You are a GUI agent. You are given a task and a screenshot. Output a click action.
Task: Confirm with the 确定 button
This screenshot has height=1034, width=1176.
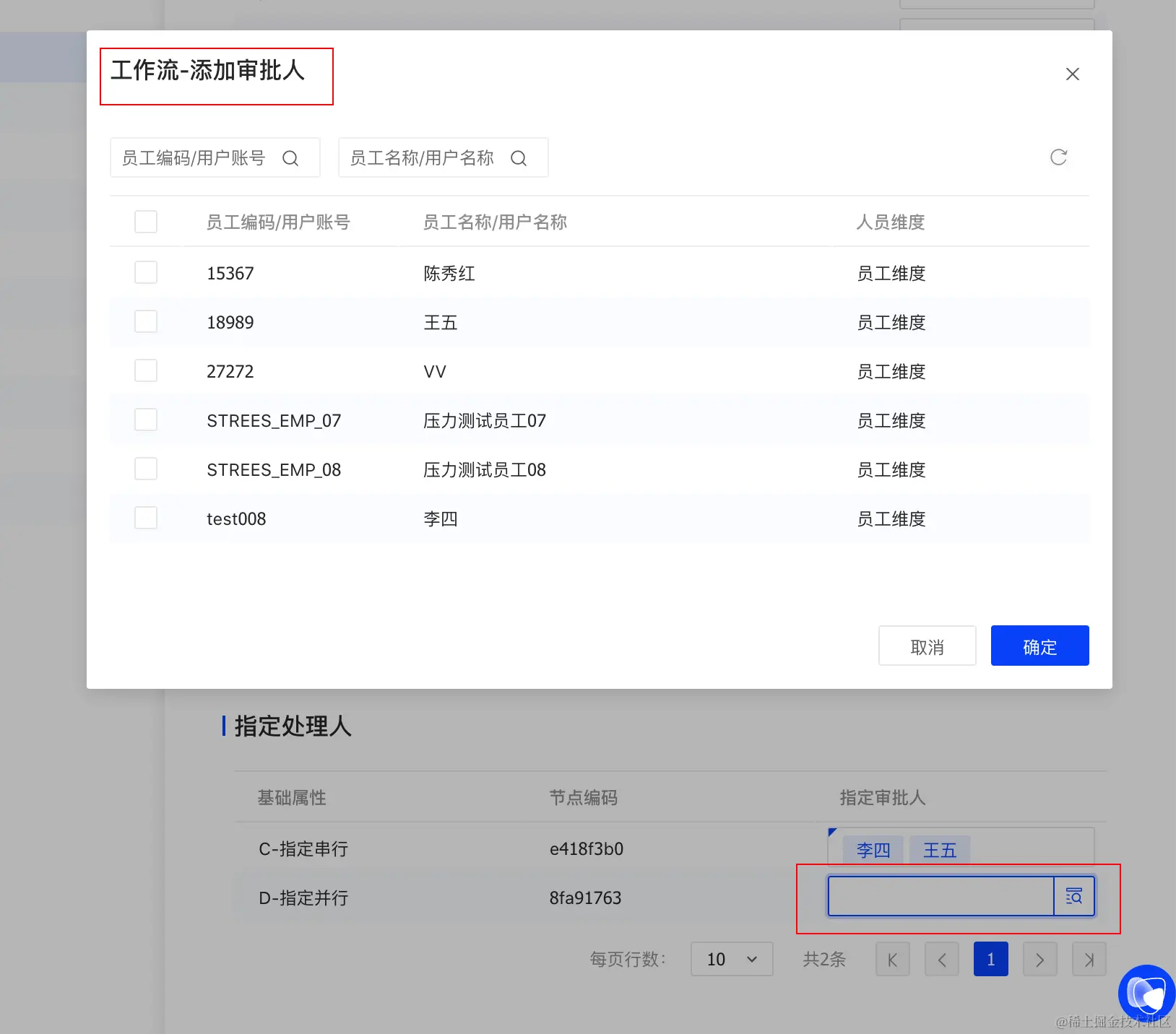point(1040,646)
